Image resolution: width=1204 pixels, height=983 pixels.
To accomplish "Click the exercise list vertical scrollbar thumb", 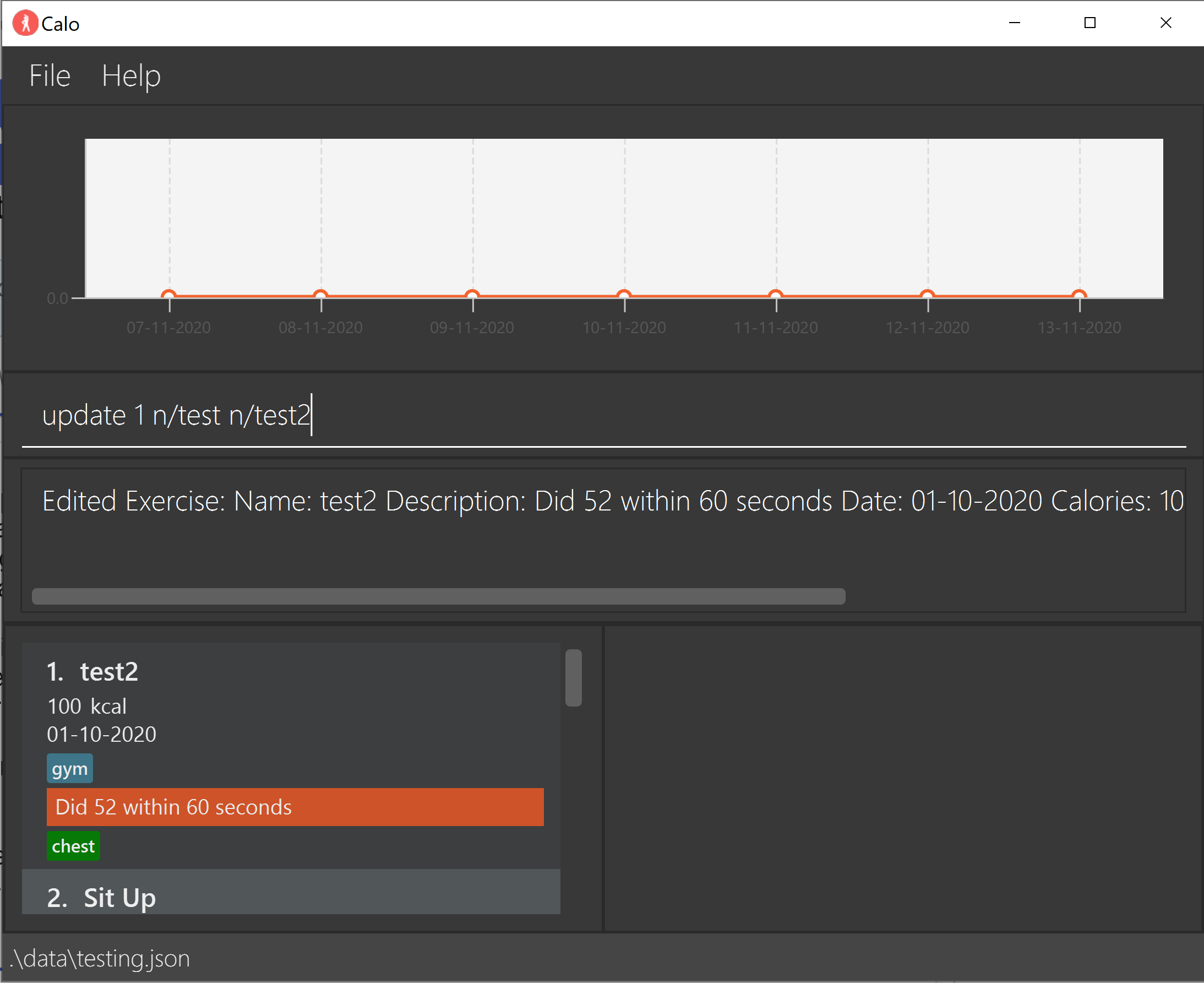I will point(574,678).
